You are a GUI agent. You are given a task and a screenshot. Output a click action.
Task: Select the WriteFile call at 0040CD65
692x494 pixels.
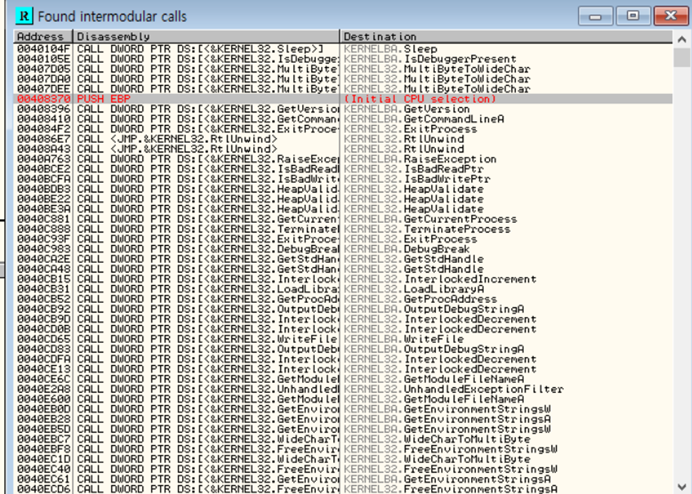(x=343, y=339)
